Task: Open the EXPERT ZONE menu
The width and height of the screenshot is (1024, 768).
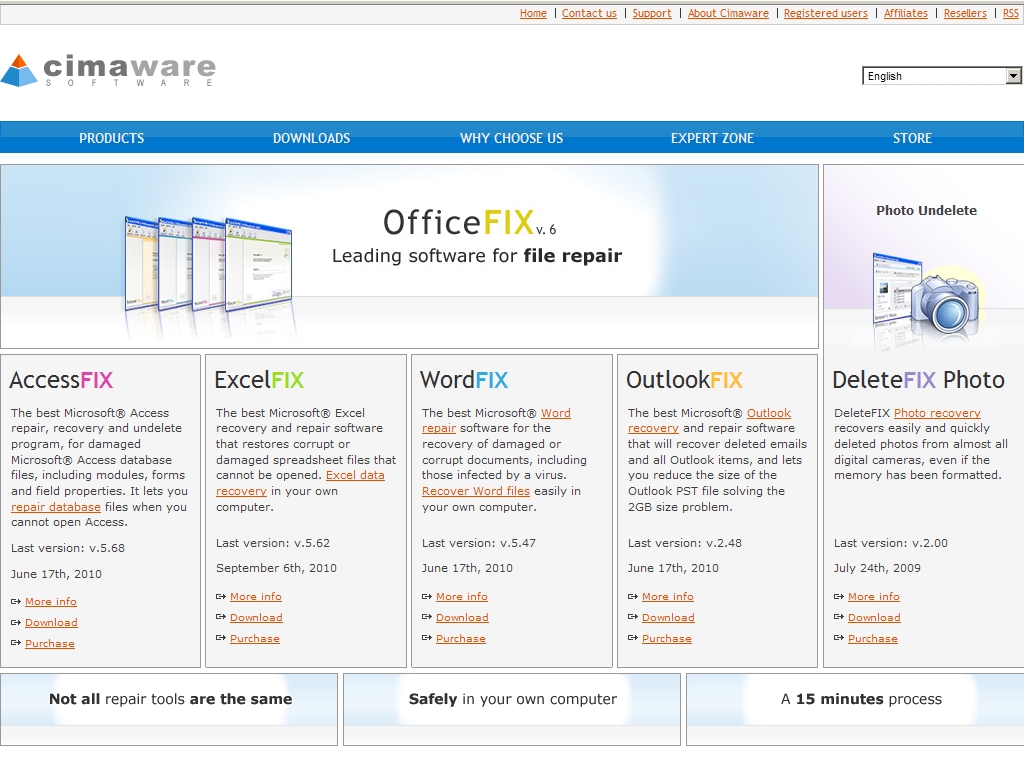Action: [x=712, y=138]
